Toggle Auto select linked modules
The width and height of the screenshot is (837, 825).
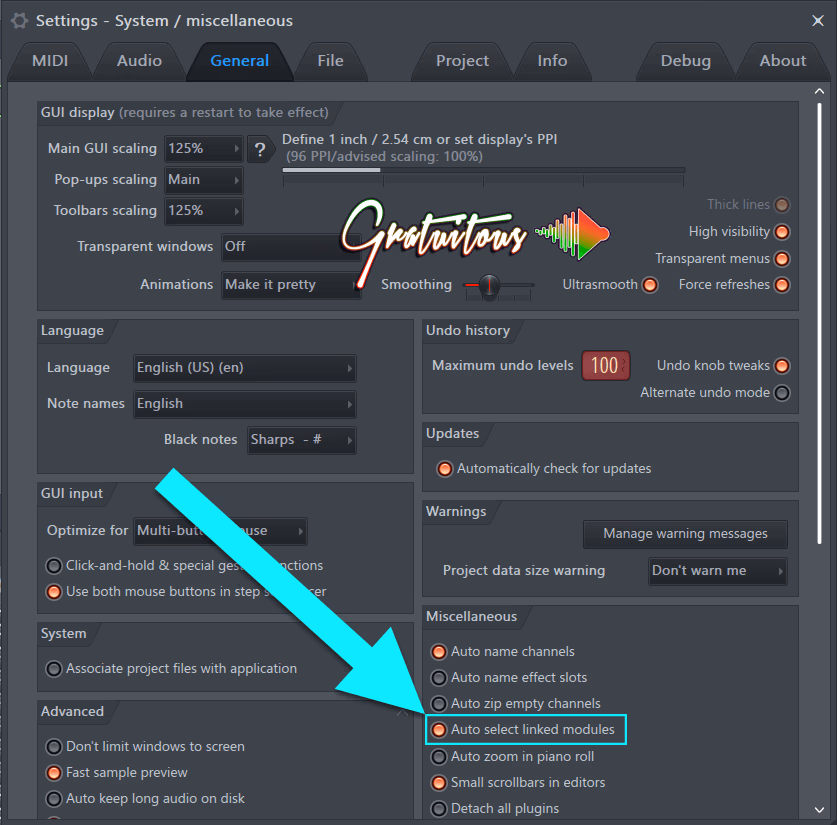click(x=438, y=730)
